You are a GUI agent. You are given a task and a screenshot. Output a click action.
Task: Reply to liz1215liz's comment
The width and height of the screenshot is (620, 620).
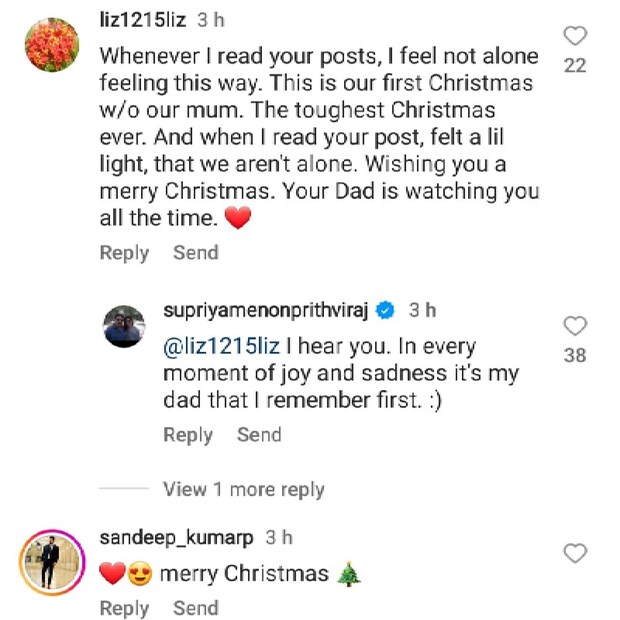click(124, 253)
